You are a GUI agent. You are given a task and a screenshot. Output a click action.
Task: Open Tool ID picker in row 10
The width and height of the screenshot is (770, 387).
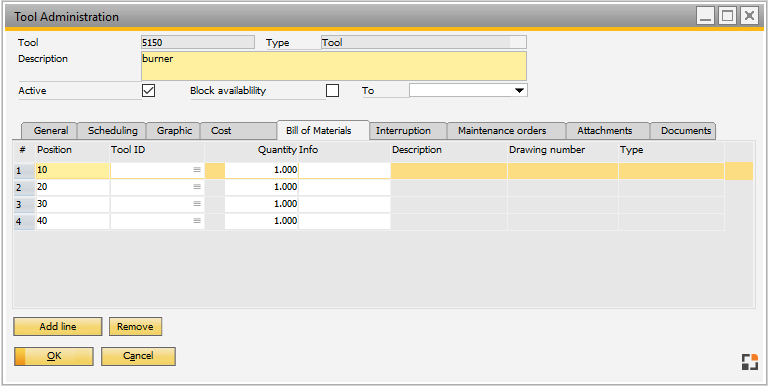coord(197,170)
